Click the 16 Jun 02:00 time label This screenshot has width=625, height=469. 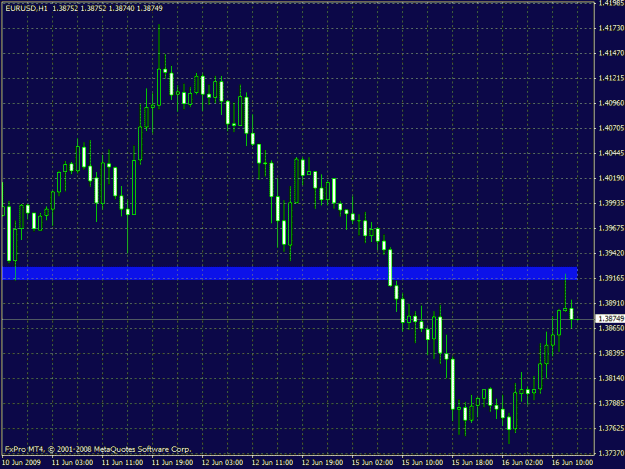pyautogui.click(x=522, y=463)
